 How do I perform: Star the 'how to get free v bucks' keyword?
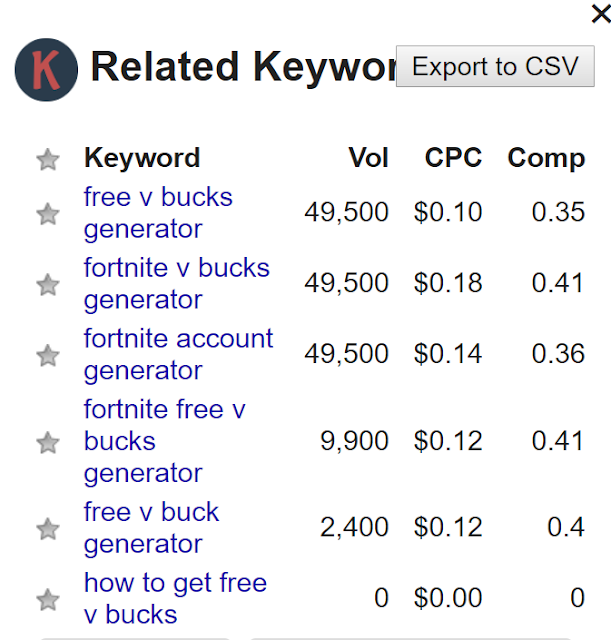(47, 599)
